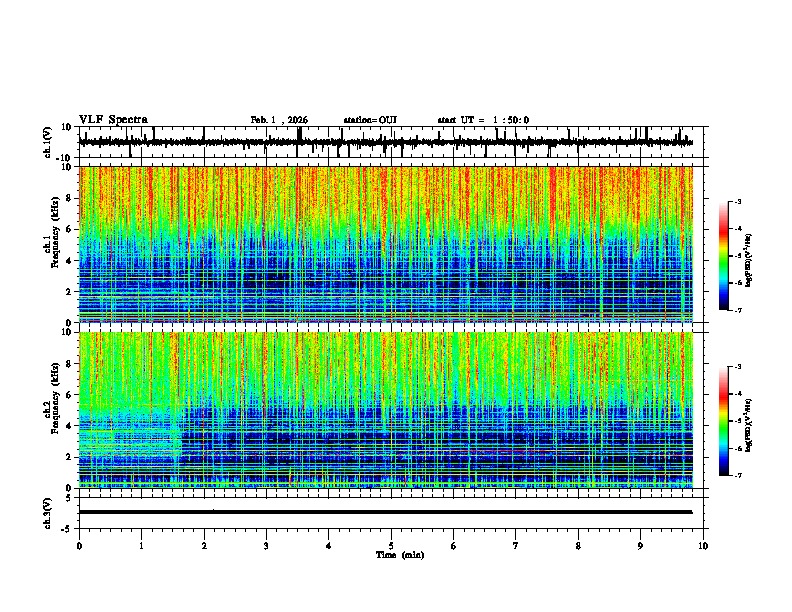Click the ch.3 flat voltage trace
Screen dimensions: 792x612
pyautogui.click(x=386, y=512)
